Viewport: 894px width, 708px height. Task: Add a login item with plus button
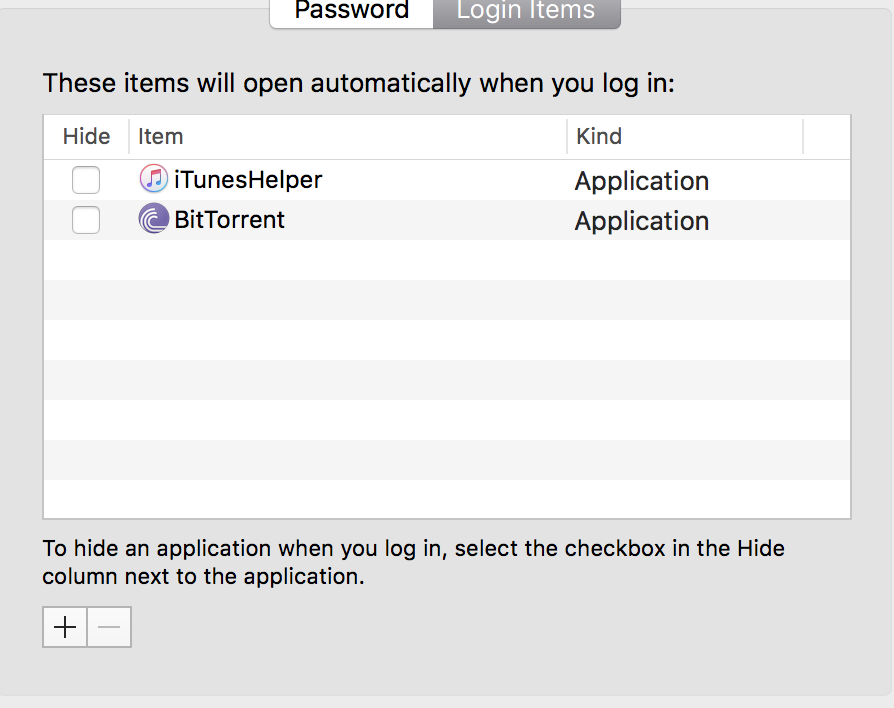(x=65, y=627)
